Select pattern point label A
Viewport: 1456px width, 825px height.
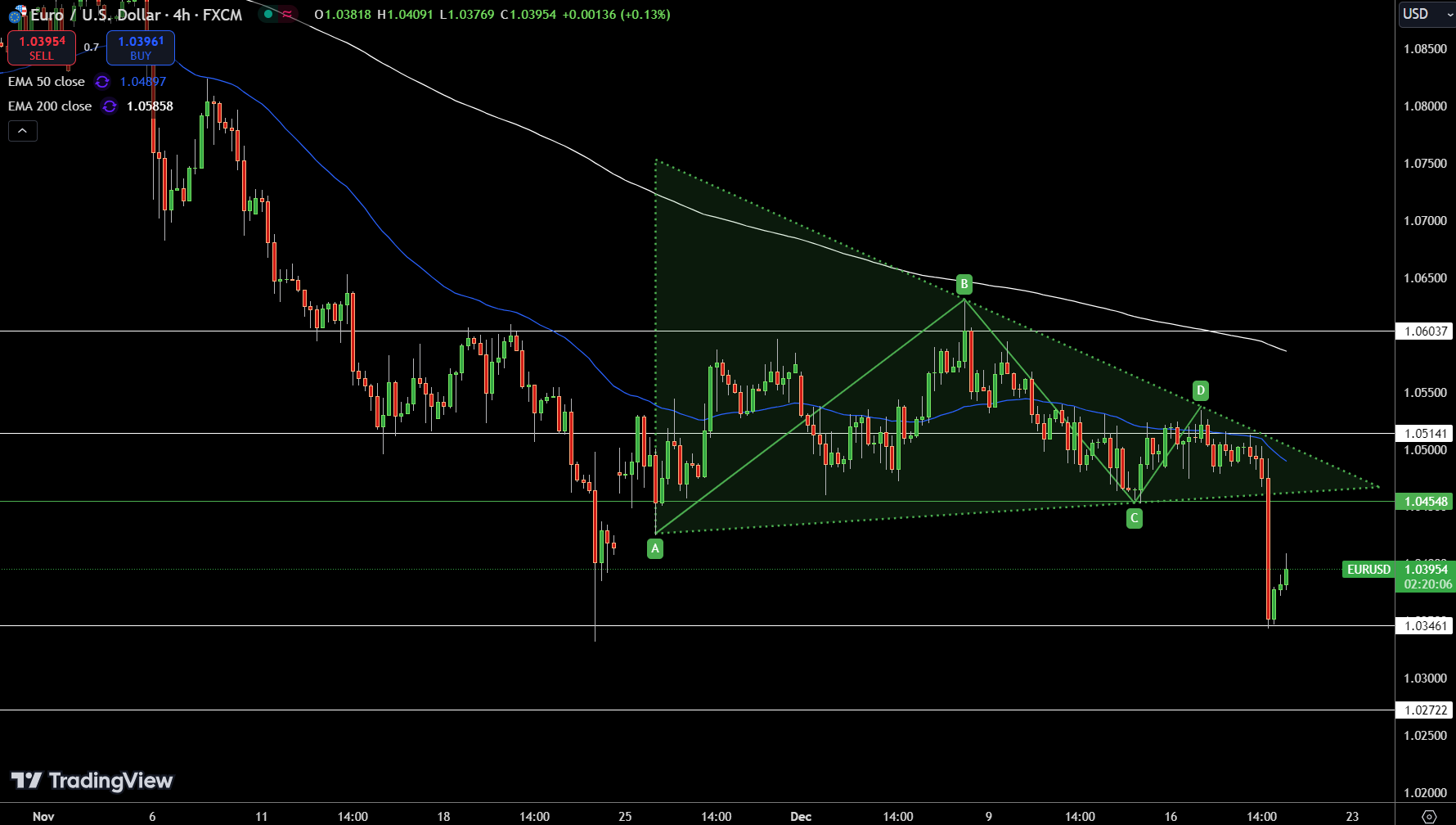pos(655,549)
